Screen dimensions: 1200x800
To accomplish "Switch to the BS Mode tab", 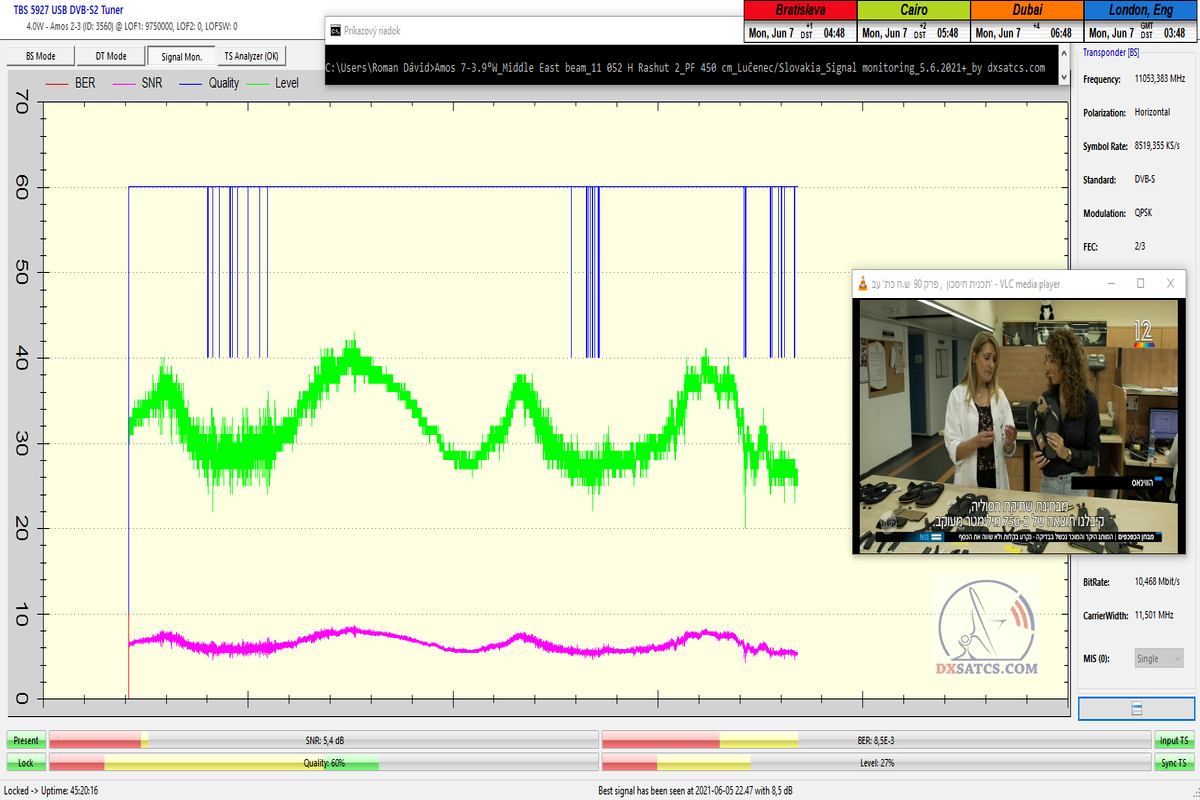I will (40, 56).
